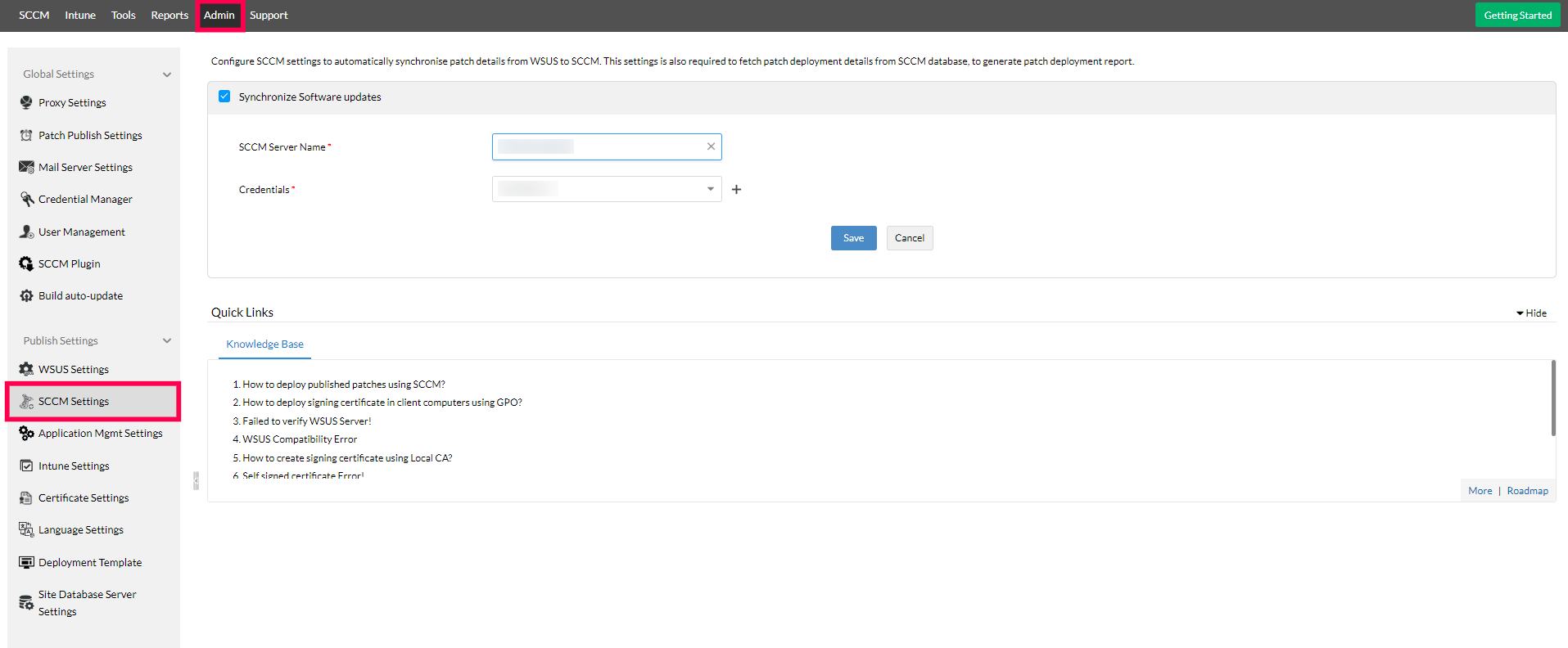Click the WSUS Settings gear icon
The width and height of the screenshot is (1568, 648).
pyautogui.click(x=26, y=369)
